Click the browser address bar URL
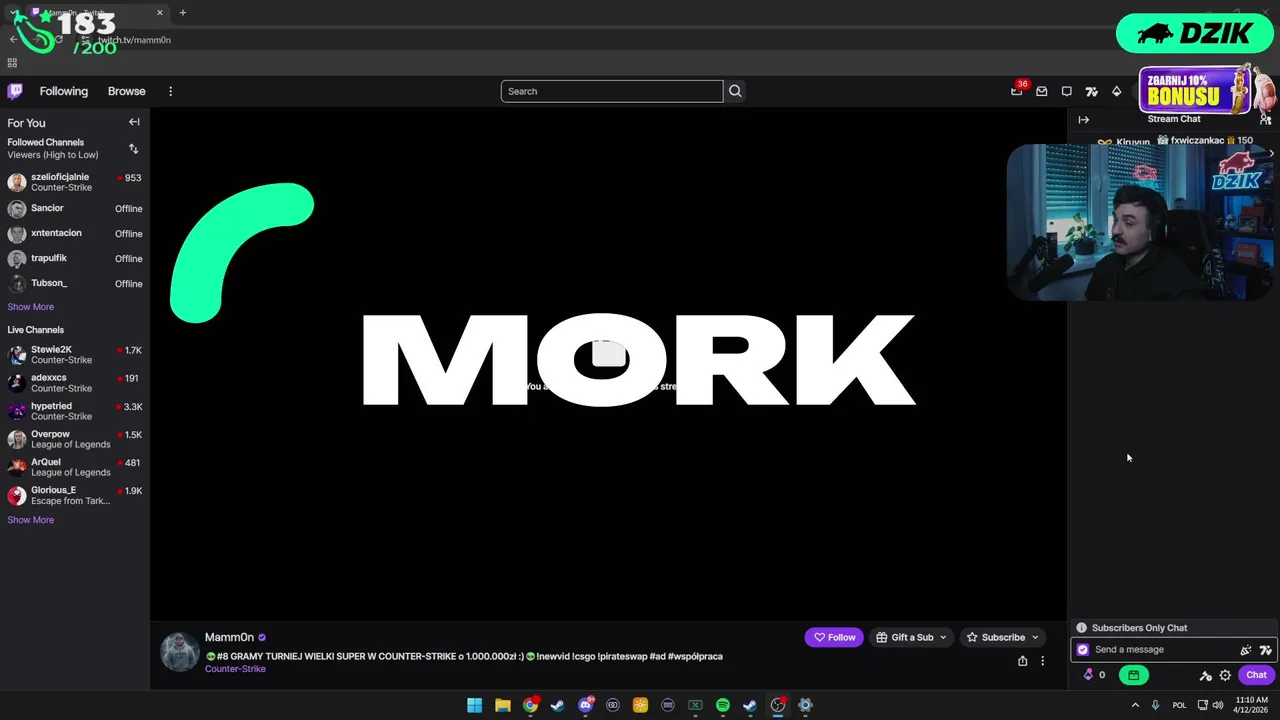This screenshot has height=720, width=1280. (134, 40)
